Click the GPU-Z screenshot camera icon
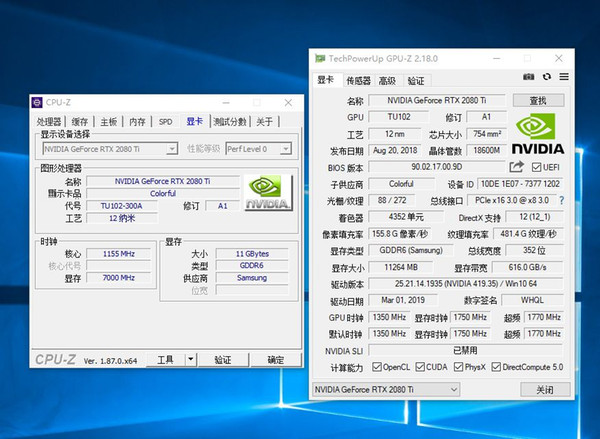 pos(528,77)
